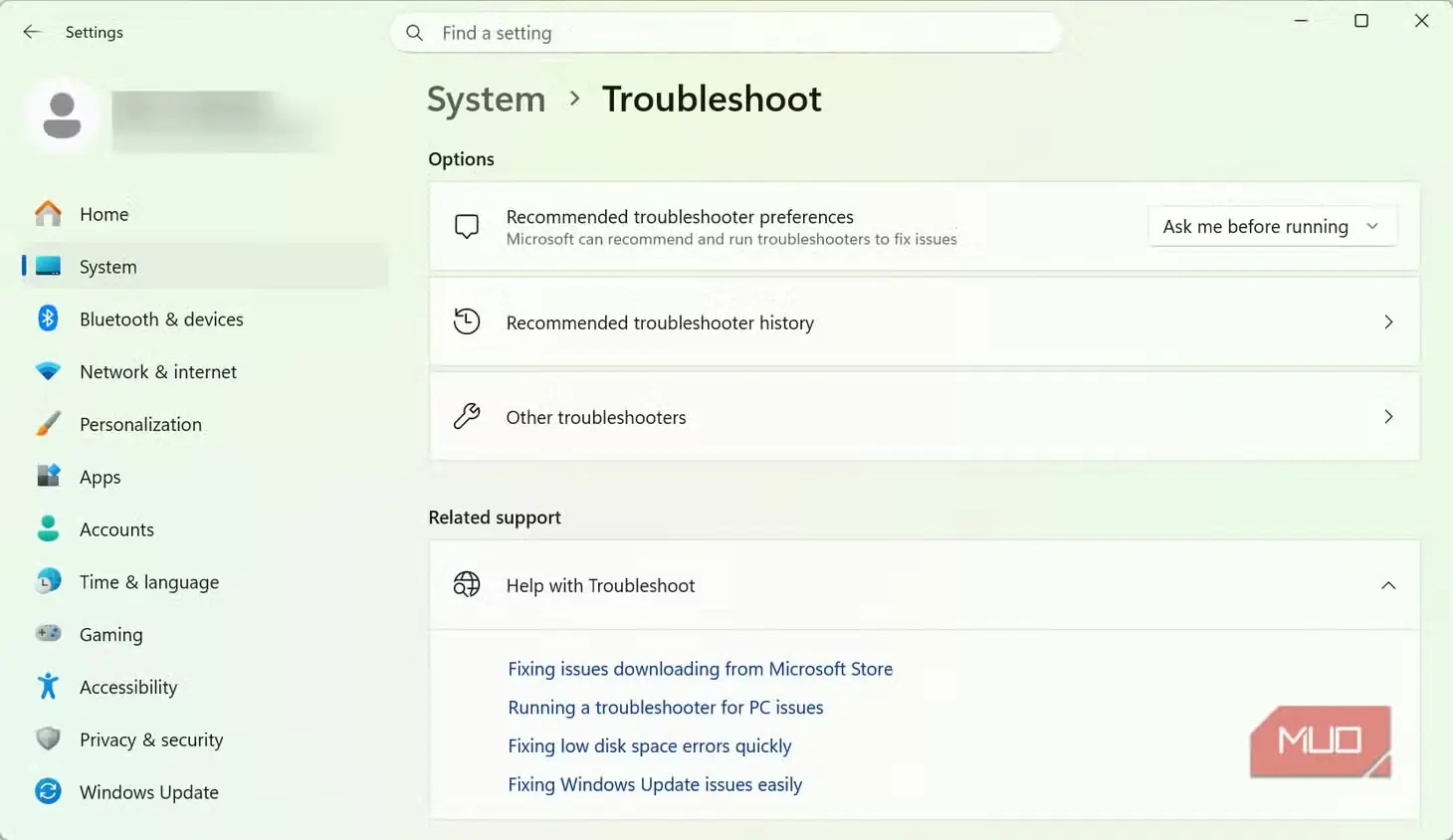Click the troubleshooter preferences chat icon
The image size is (1453, 840).
click(467, 227)
